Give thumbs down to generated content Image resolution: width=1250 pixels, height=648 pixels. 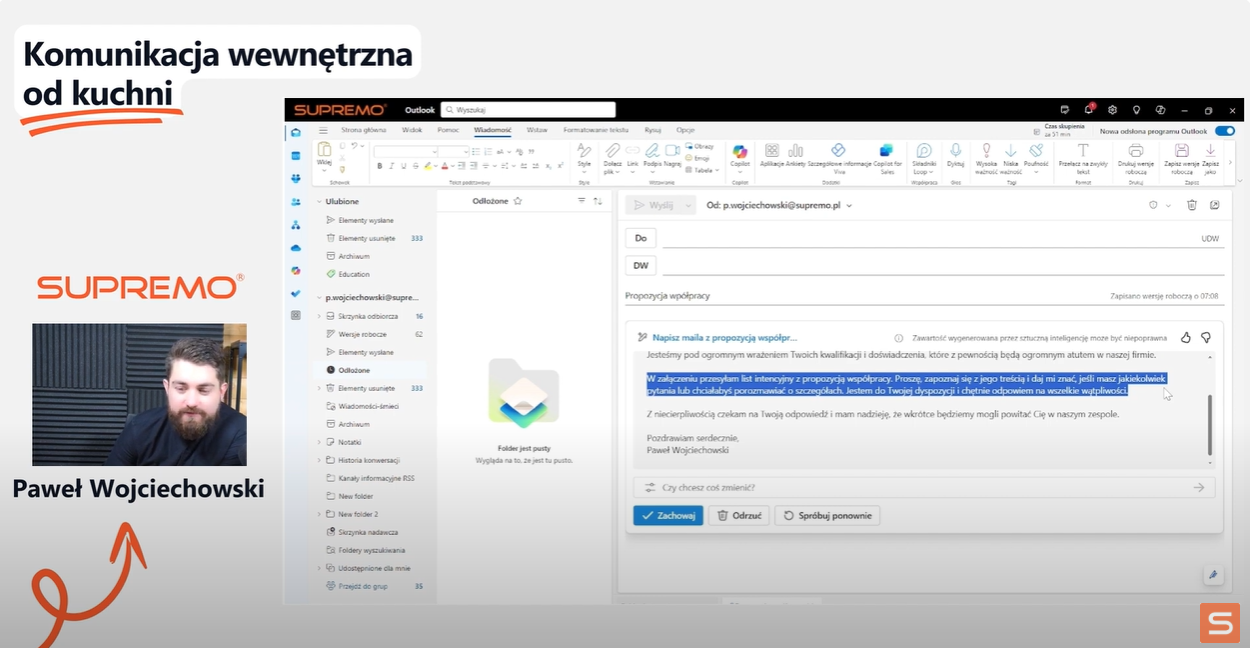coord(1206,338)
